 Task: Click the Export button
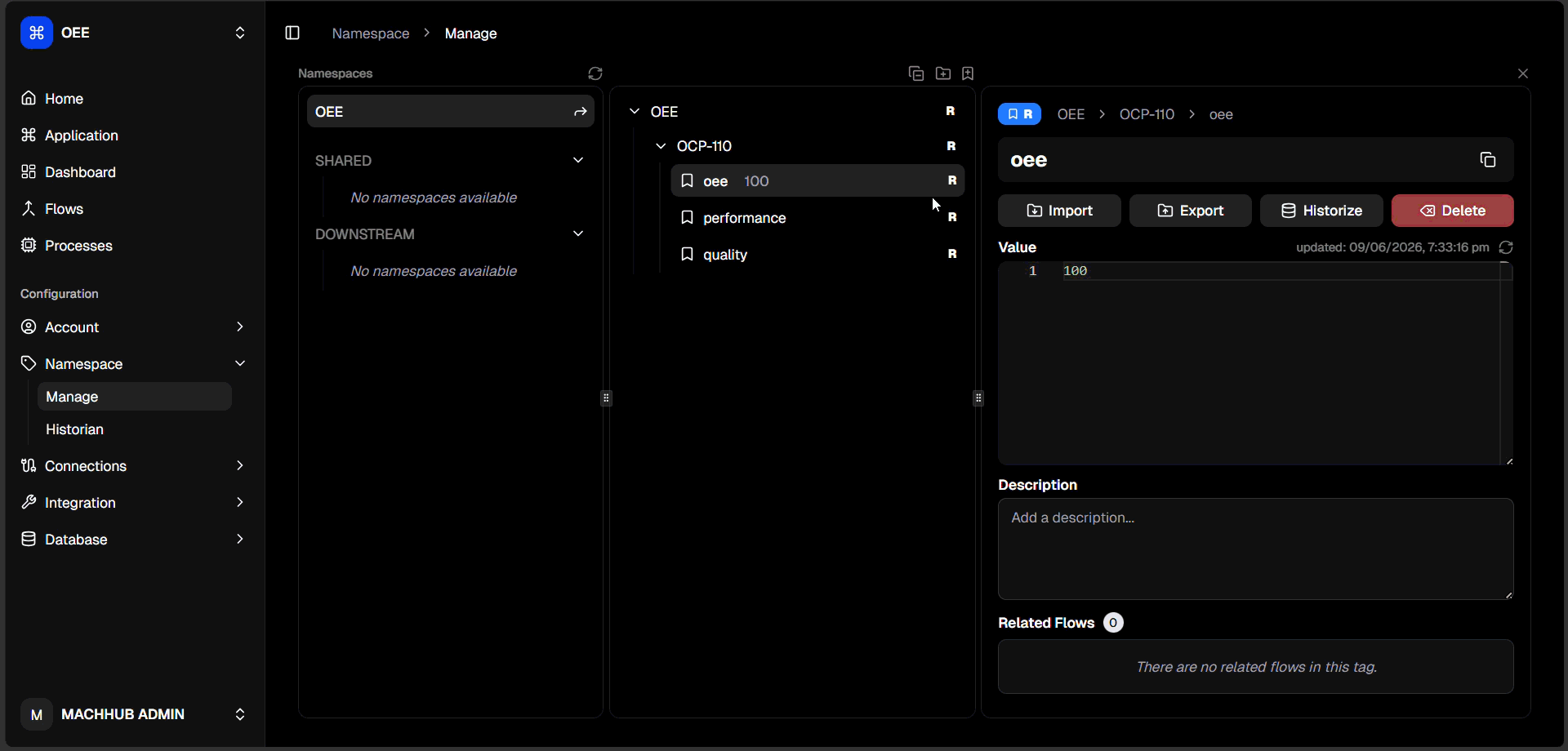(x=1191, y=211)
